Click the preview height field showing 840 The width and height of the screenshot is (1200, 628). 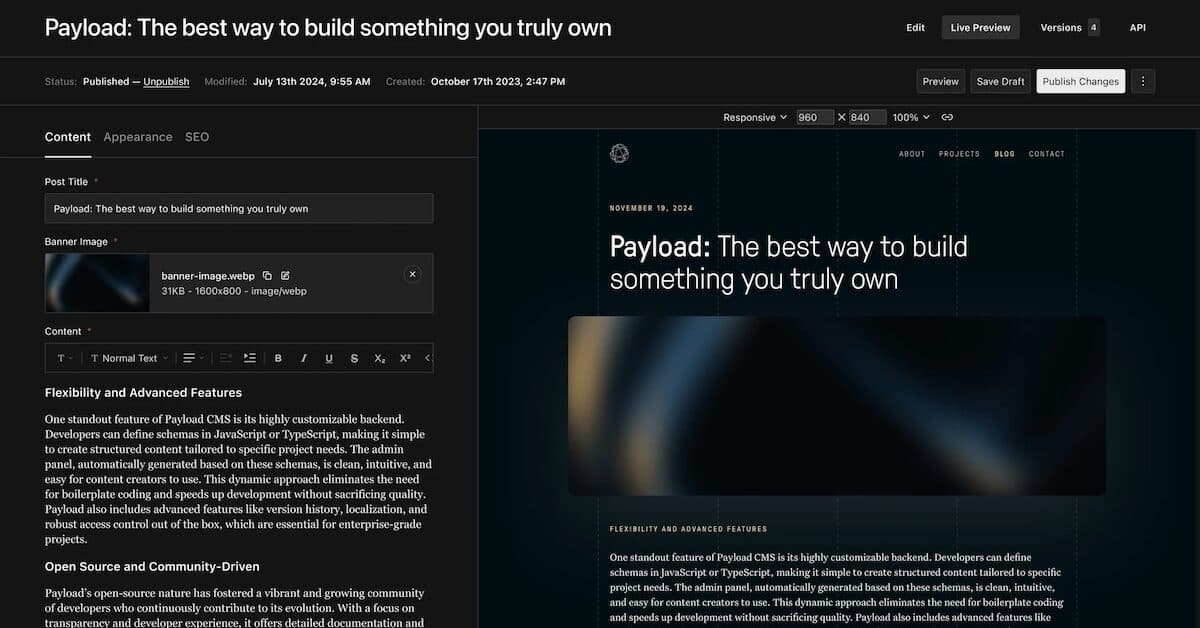tap(867, 117)
